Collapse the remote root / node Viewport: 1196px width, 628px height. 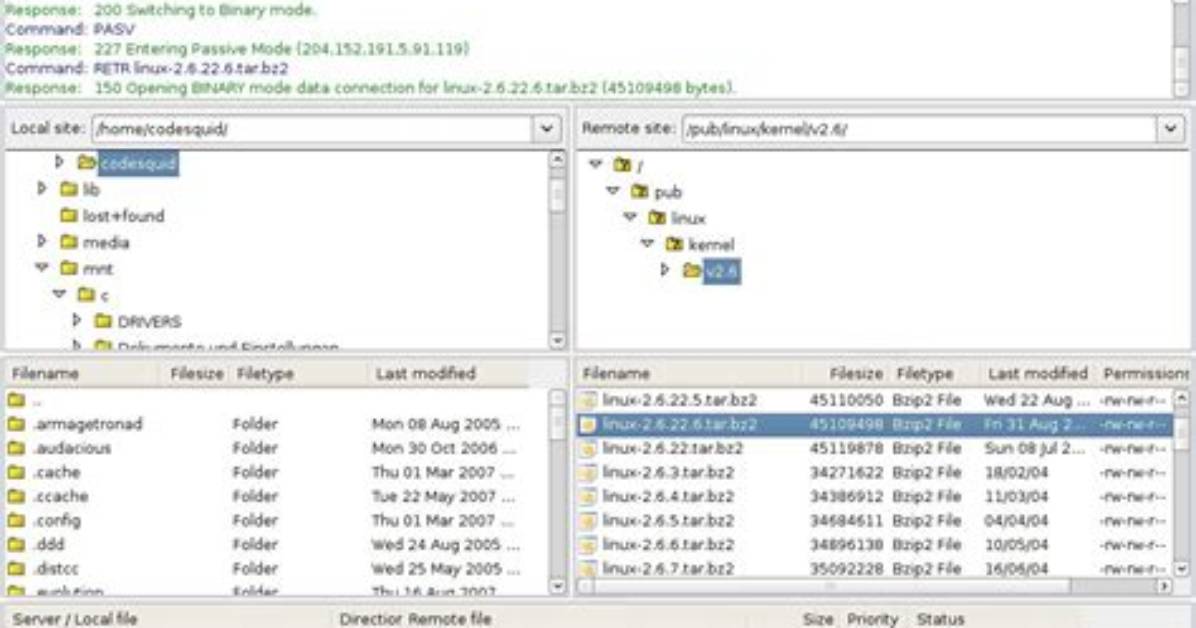tap(596, 164)
